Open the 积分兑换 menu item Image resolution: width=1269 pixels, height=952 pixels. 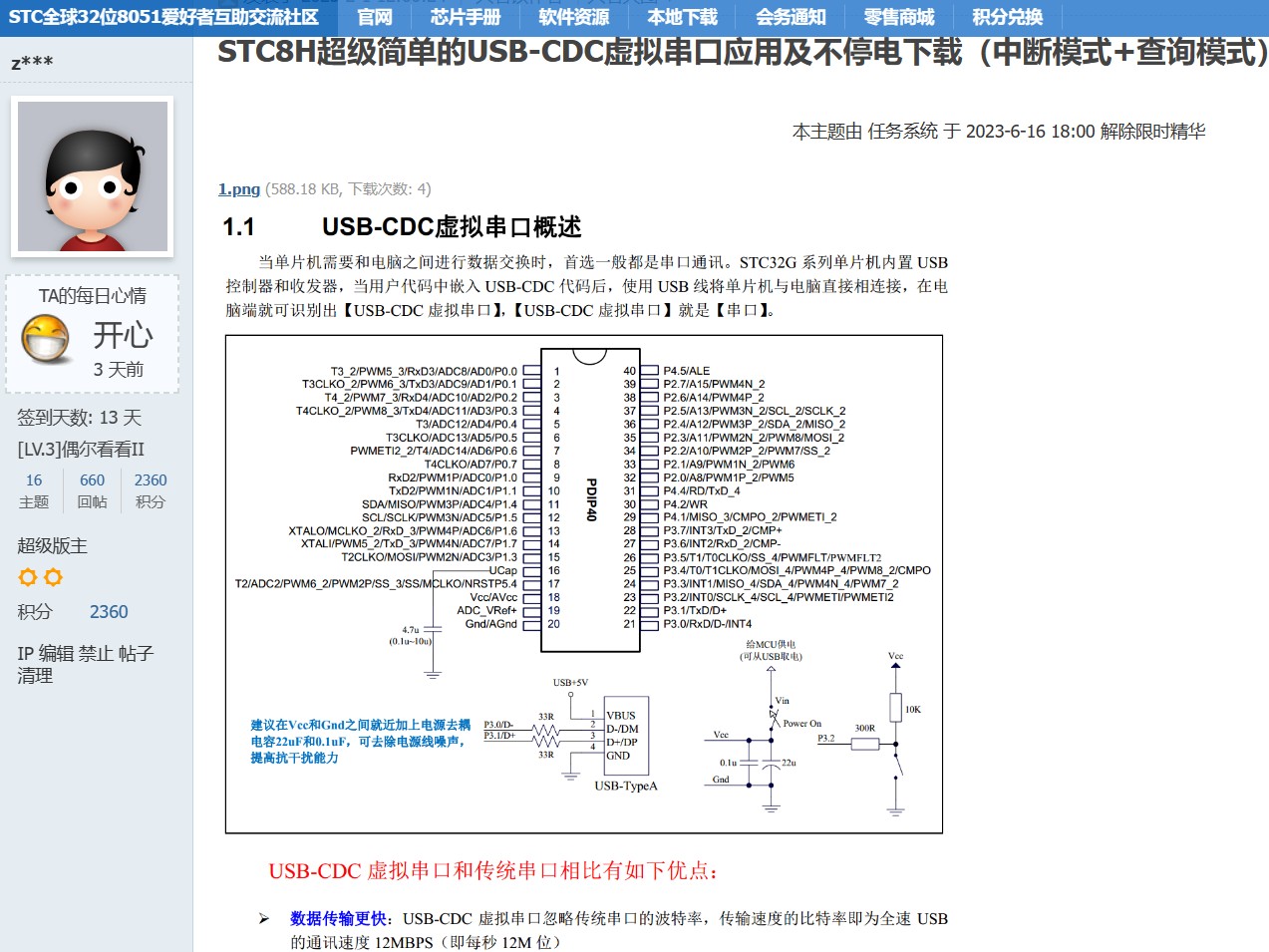point(1008,17)
